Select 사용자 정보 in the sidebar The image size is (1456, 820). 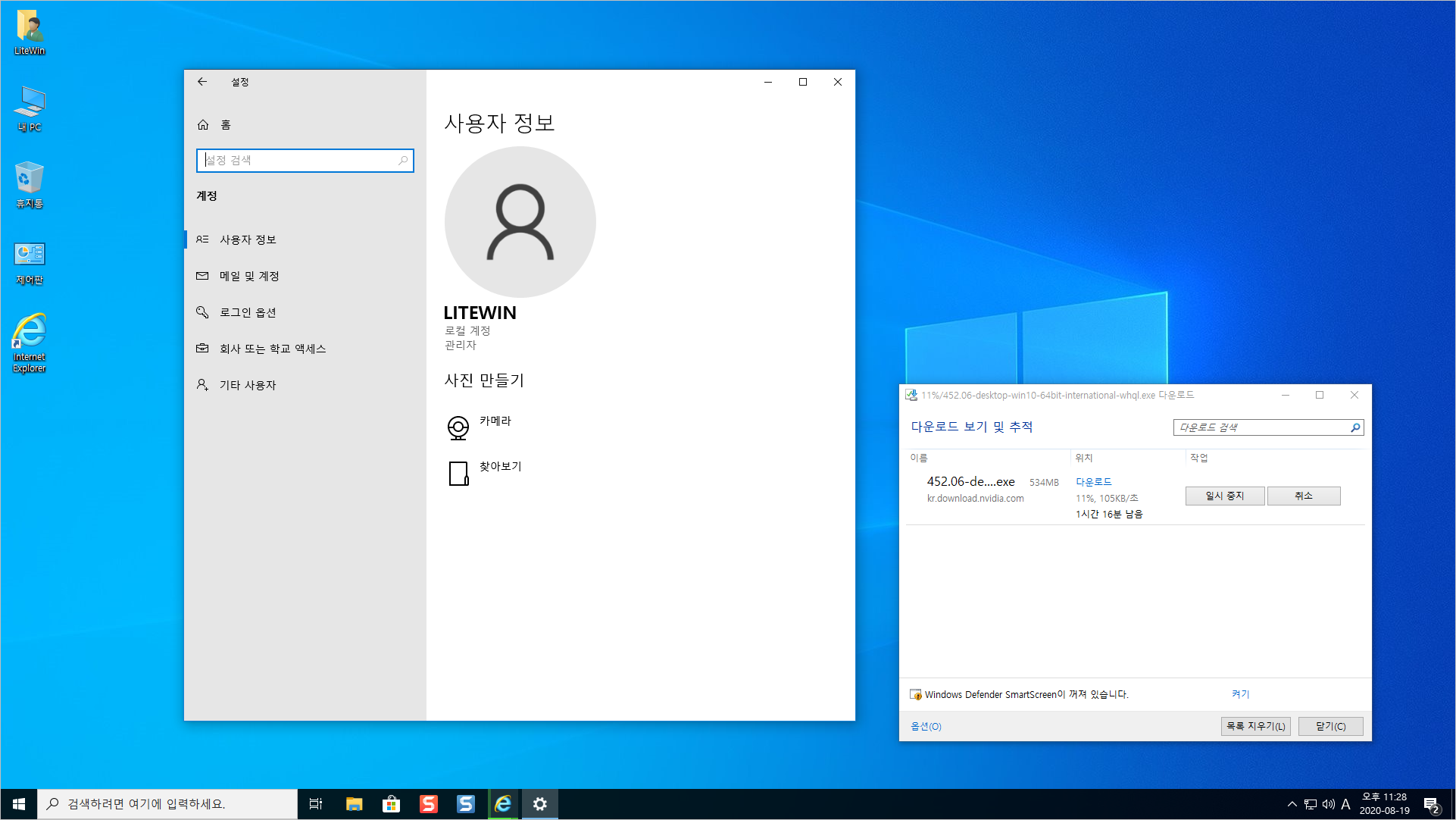[x=305, y=239]
